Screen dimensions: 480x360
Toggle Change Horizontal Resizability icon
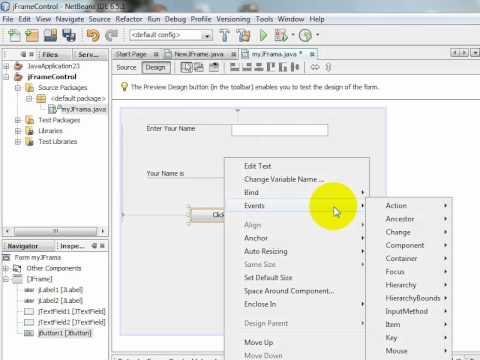[315, 67]
